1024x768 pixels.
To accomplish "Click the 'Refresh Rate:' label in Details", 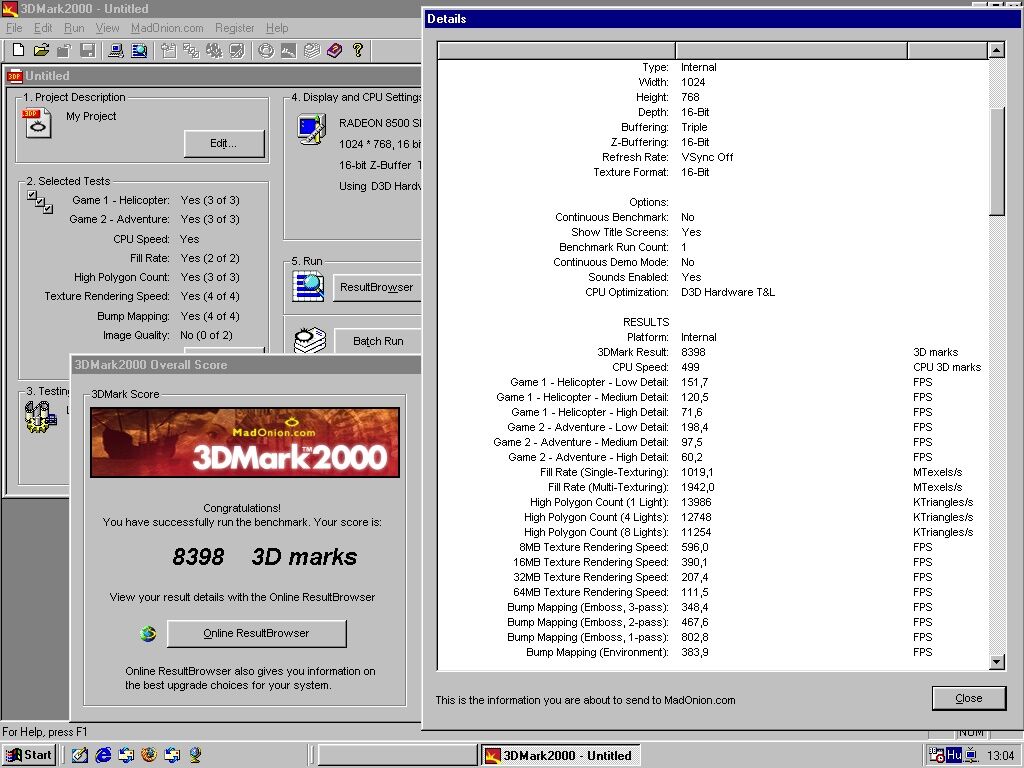I will (635, 157).
